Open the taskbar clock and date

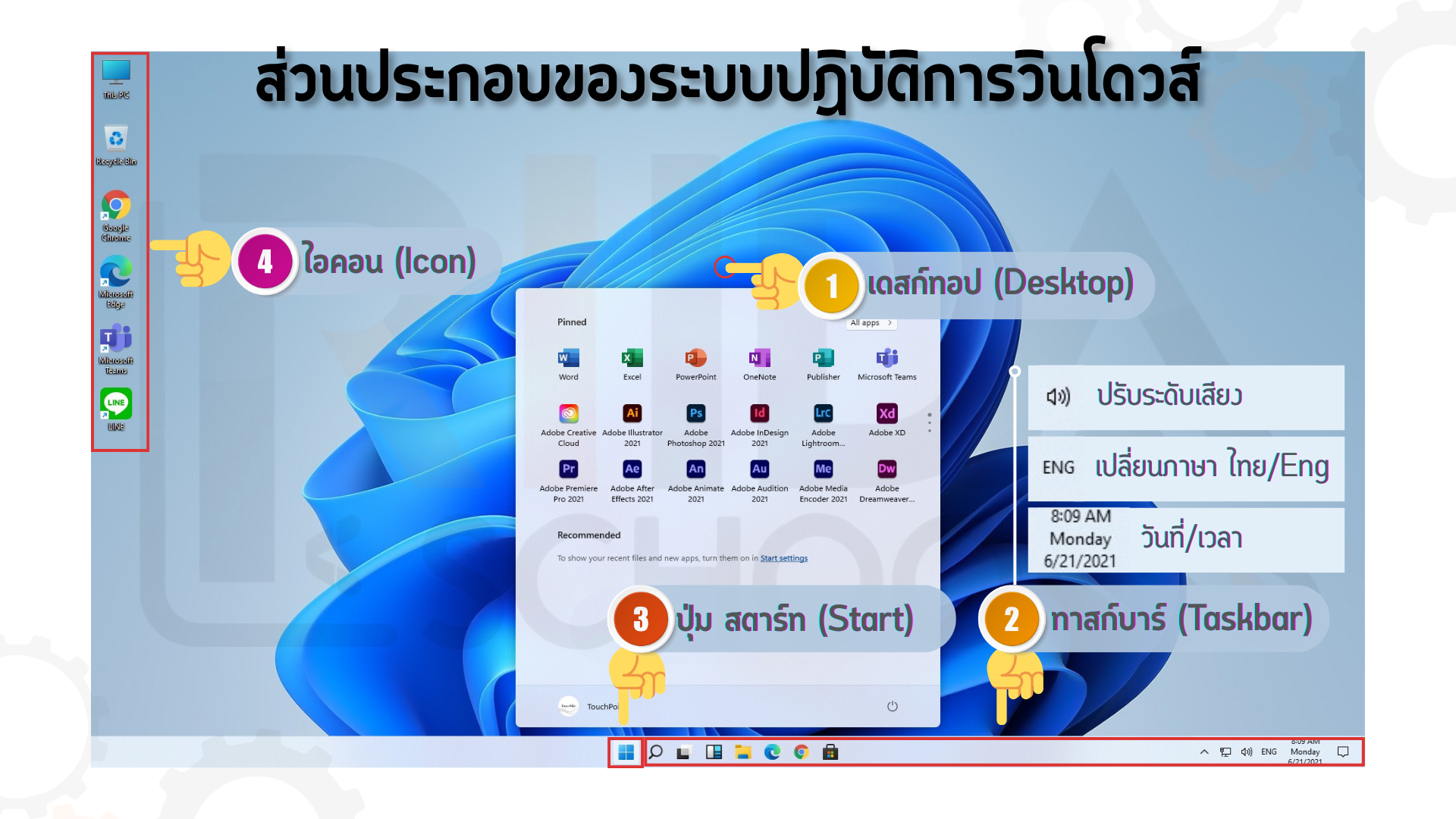(x=1305, y=752)
